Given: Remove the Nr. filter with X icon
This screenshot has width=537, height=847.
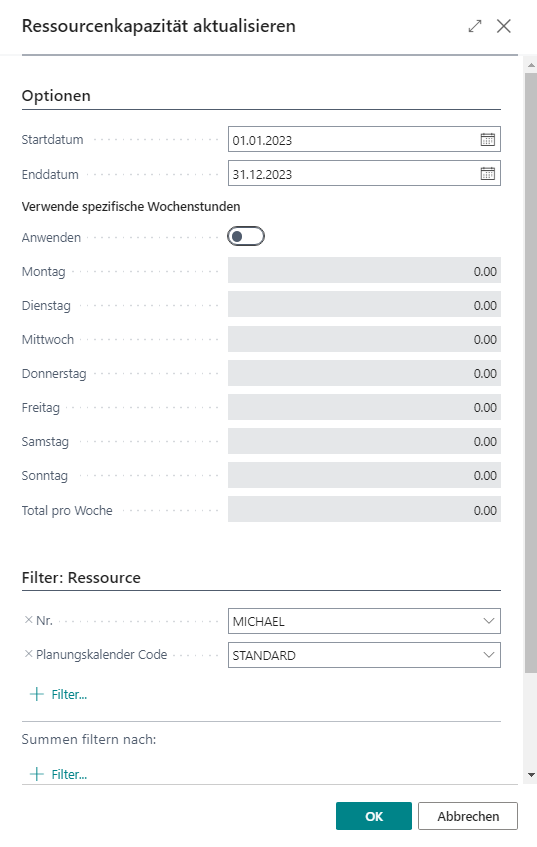Looking at the screenshot, I should pos(29,620).
